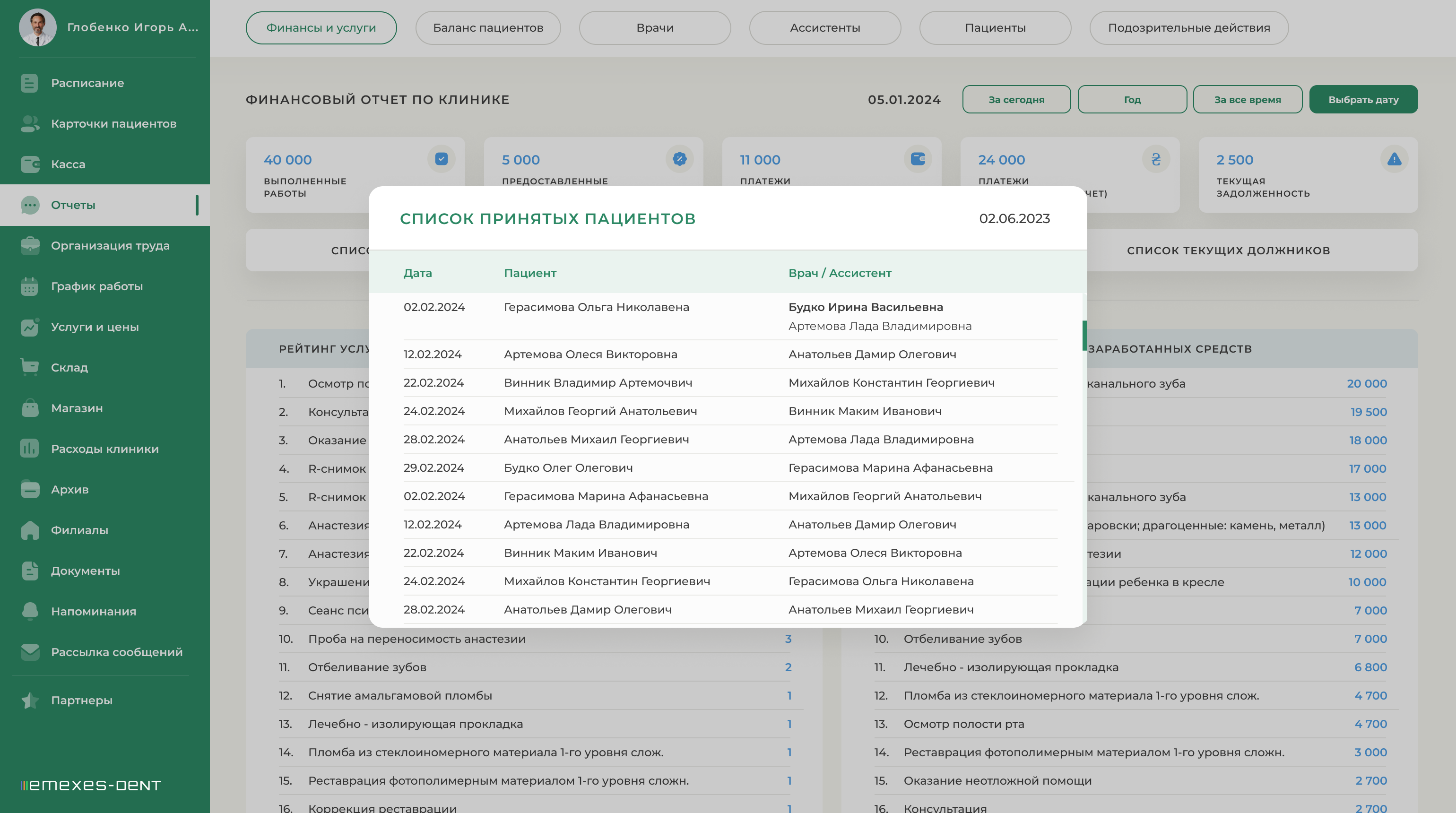Click the Выбрать дату button
Image resolution: width=1456 pixels, height=813 pixels.
(x=1363, y=99)
